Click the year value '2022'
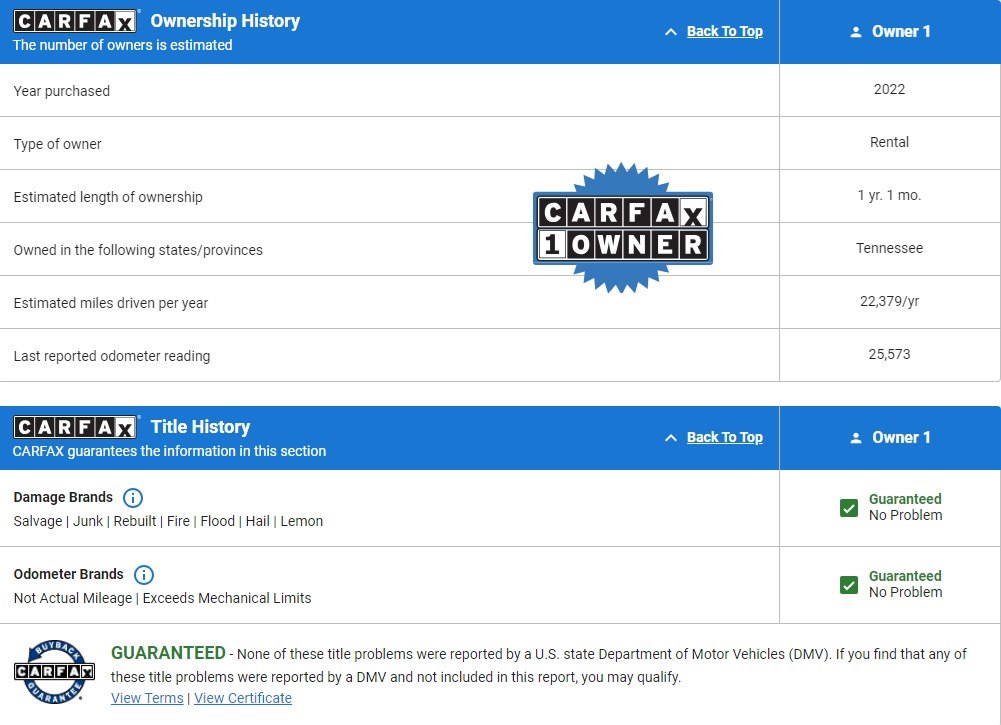Screen dimensions: 1001x725 tap(889, 89)
